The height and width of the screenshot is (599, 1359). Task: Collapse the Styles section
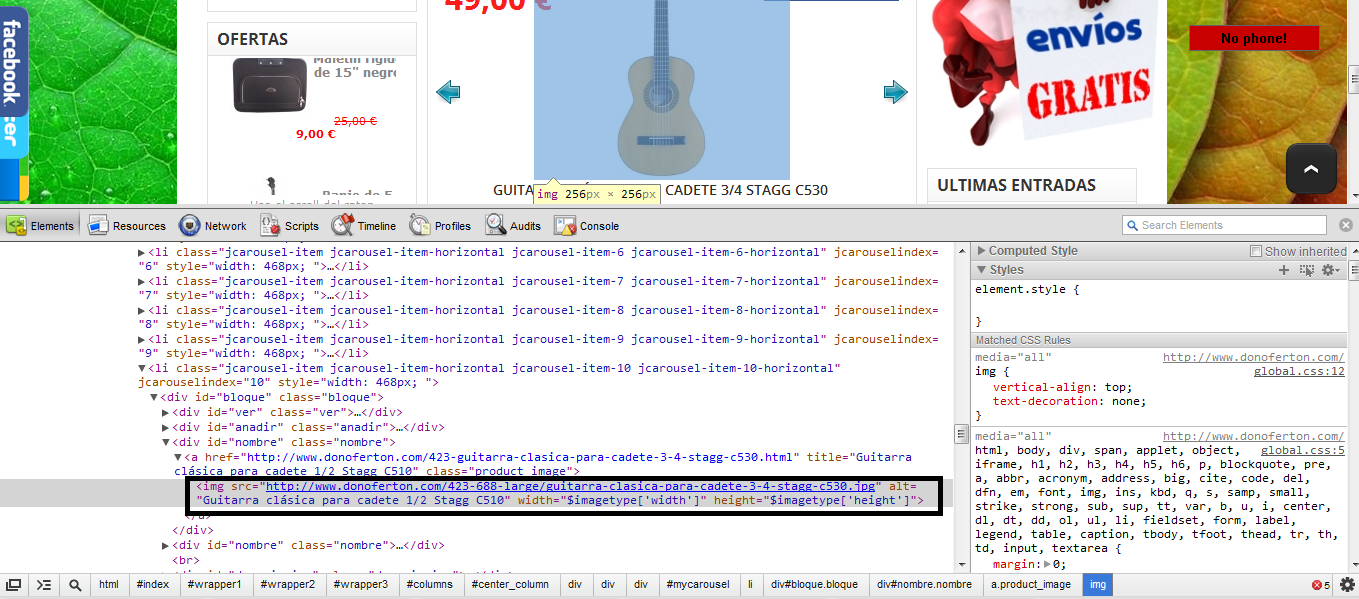point(983,269)
